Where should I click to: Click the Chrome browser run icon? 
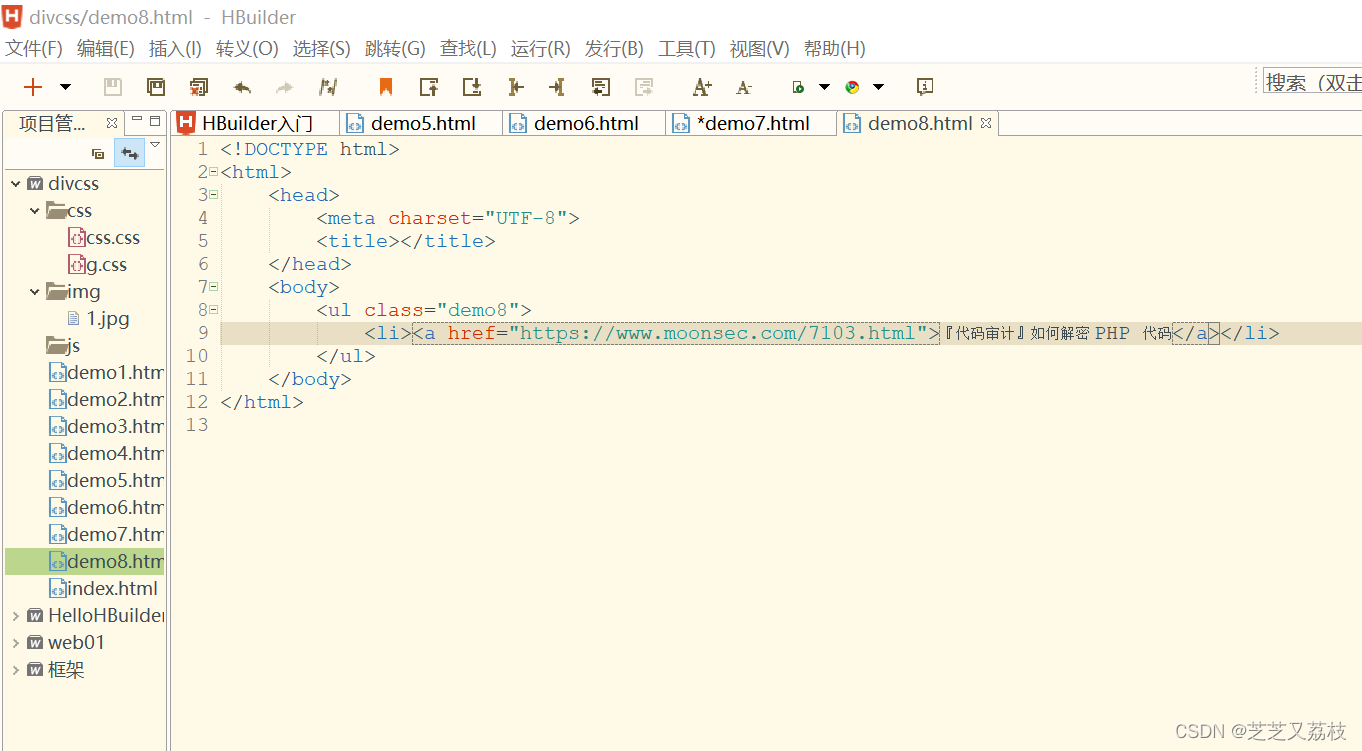pos(852,87)
